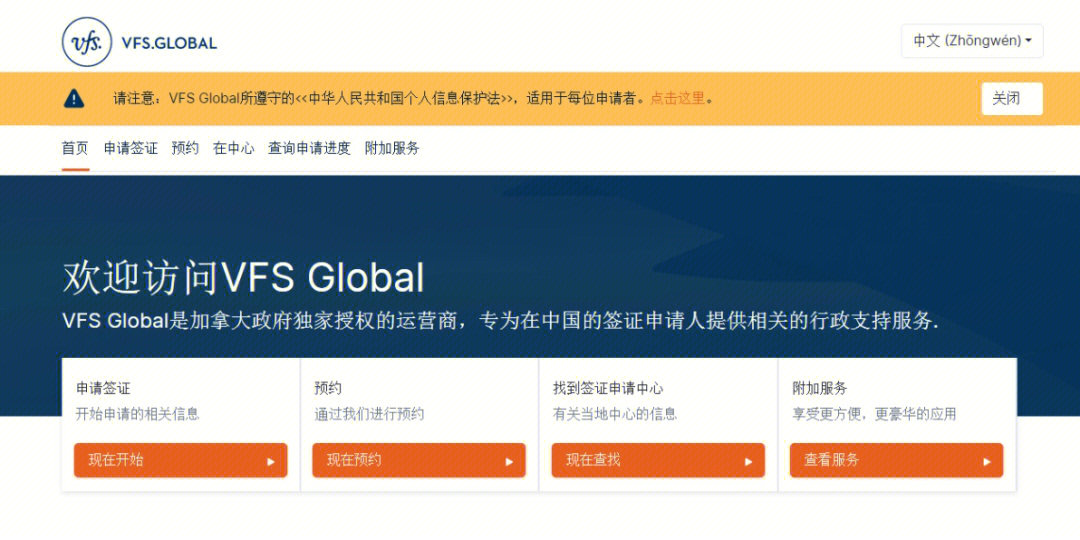The width and height of the screenshot is (1080, 540).
Task: Click the 找到签证申请中心 card heading
Action: (x=608, y=388)
